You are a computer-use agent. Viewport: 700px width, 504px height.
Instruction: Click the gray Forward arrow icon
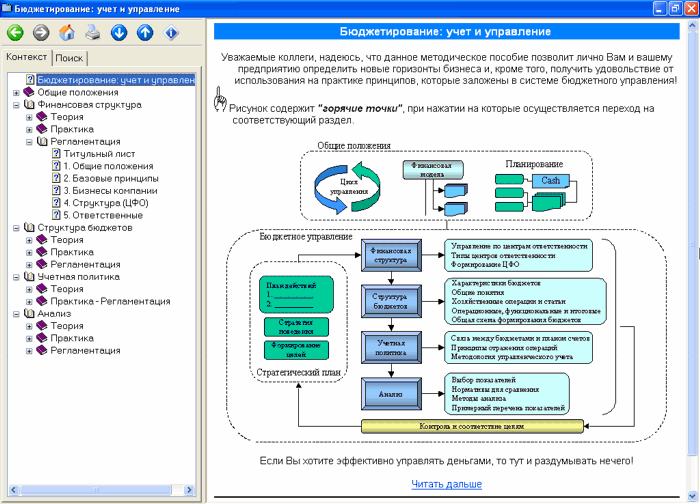[41, 33]
